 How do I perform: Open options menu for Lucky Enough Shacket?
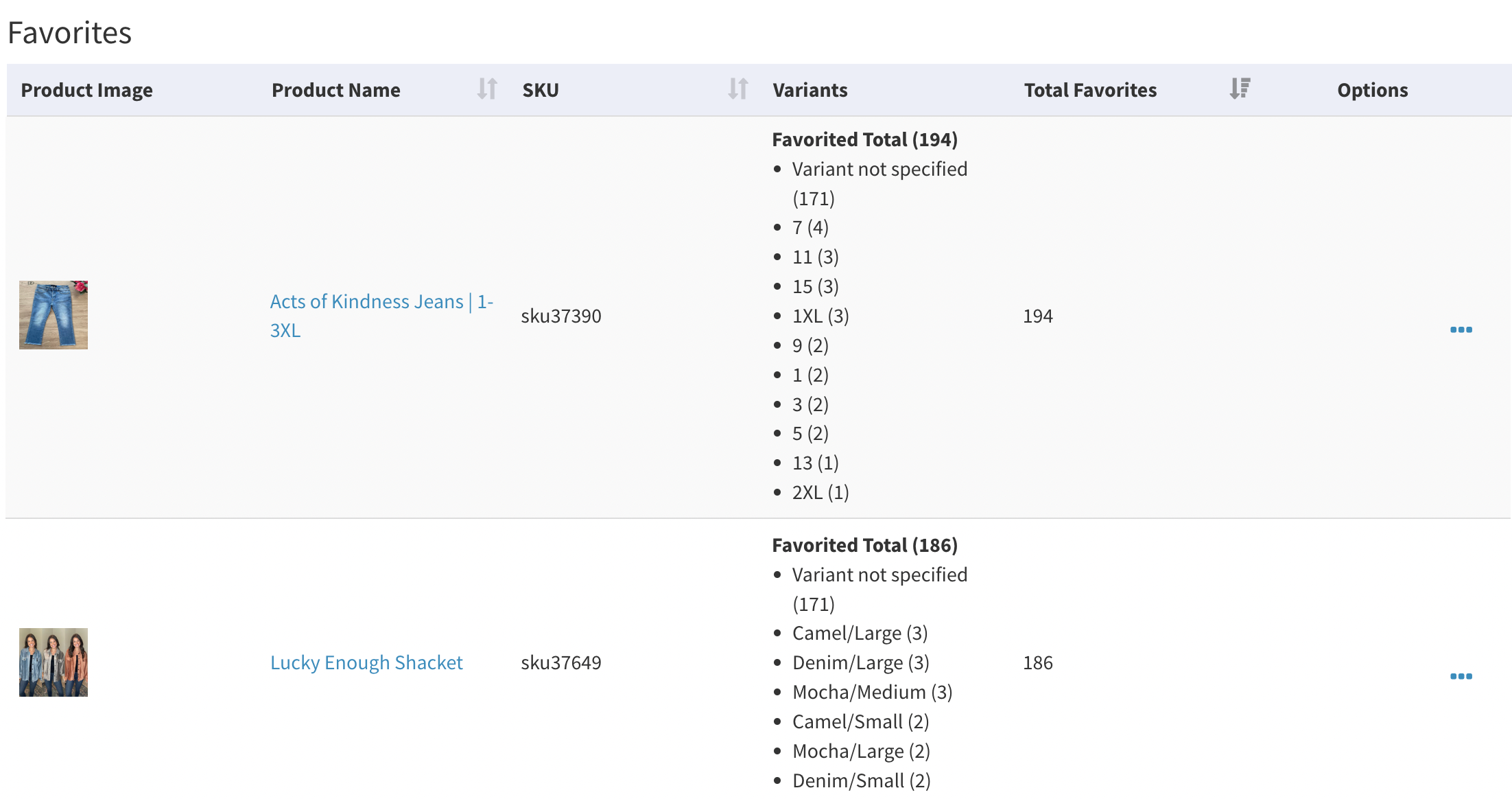1461,677
